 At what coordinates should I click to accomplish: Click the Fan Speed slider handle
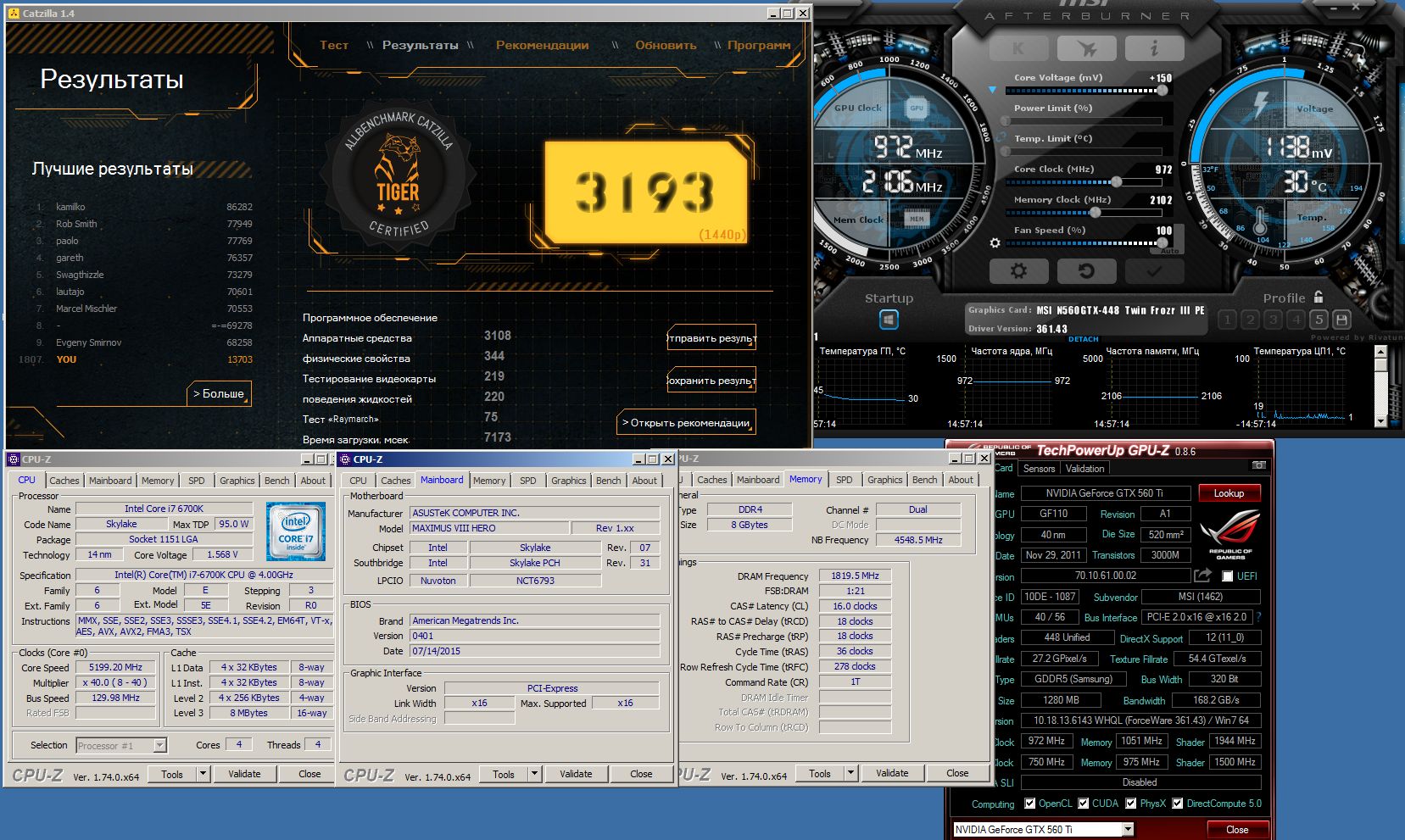click(x=1162, y=242)
